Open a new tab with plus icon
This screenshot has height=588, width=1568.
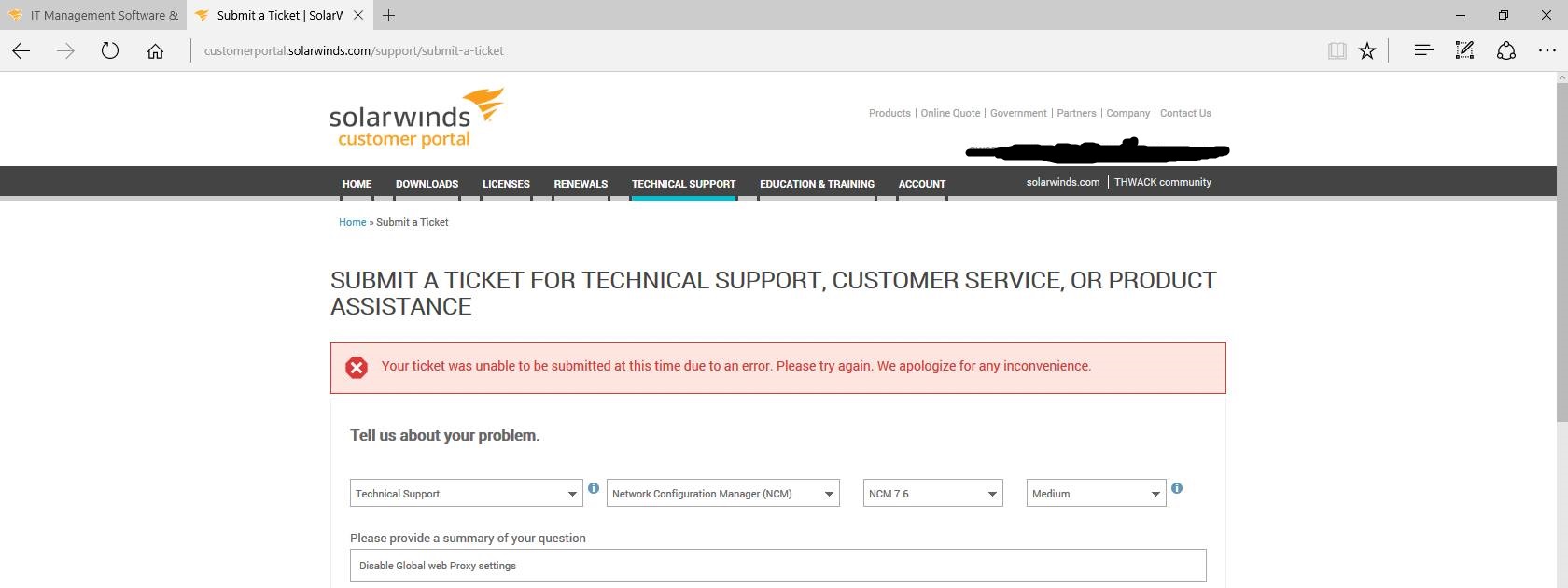pyautogui.click(x=389, y=15)
